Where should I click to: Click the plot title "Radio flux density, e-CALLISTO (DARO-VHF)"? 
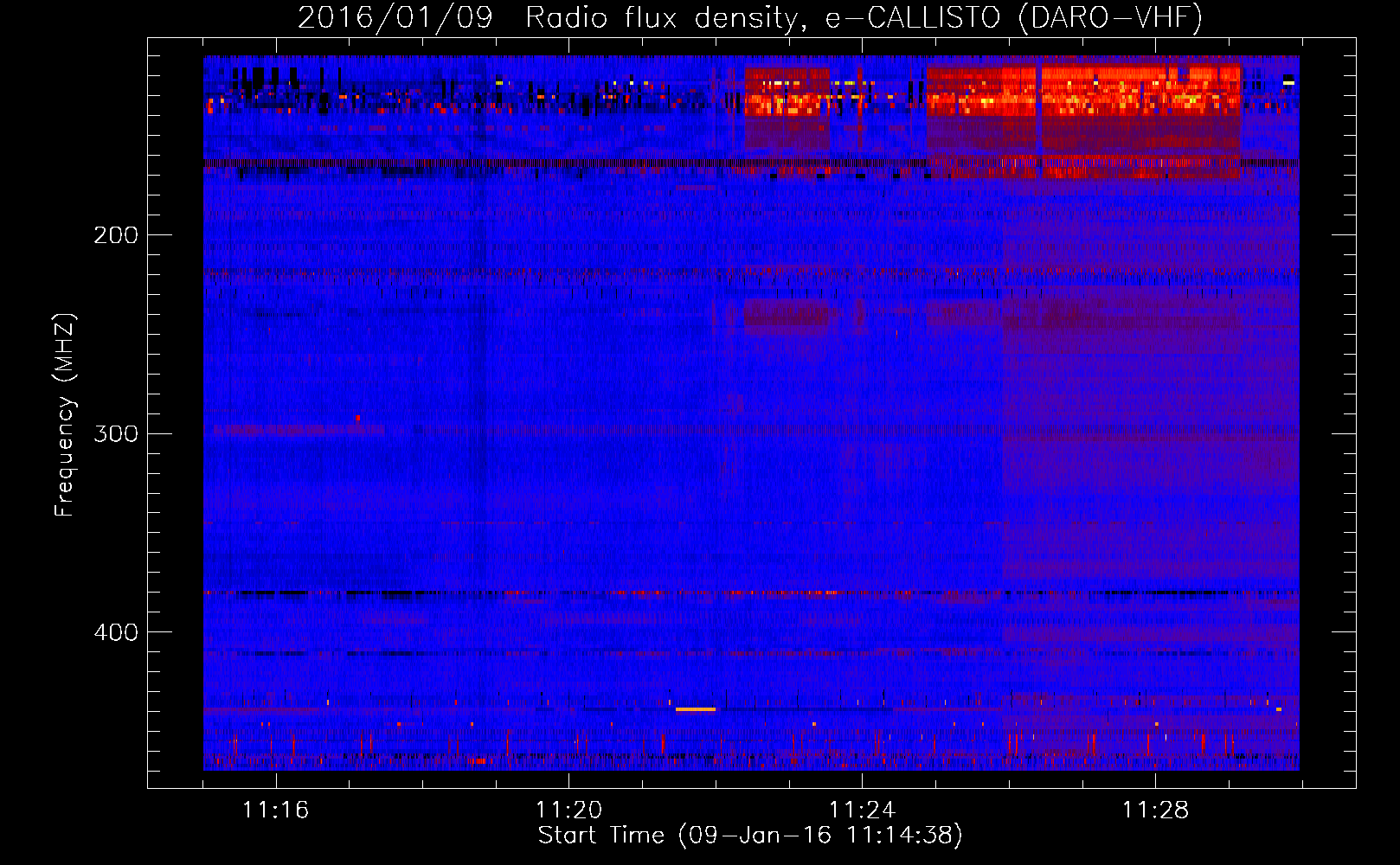[x=864, y=18]
